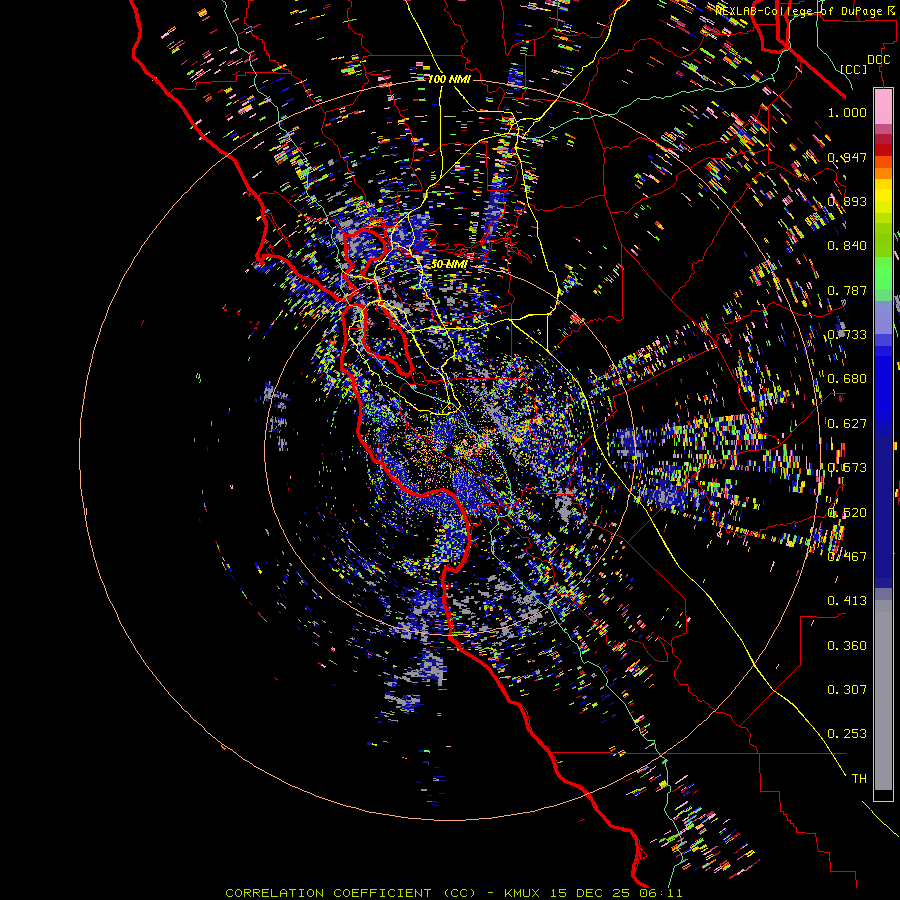Click the 0.520 legend value
This screenshot has height=900, width=900.
pos(847,513)
